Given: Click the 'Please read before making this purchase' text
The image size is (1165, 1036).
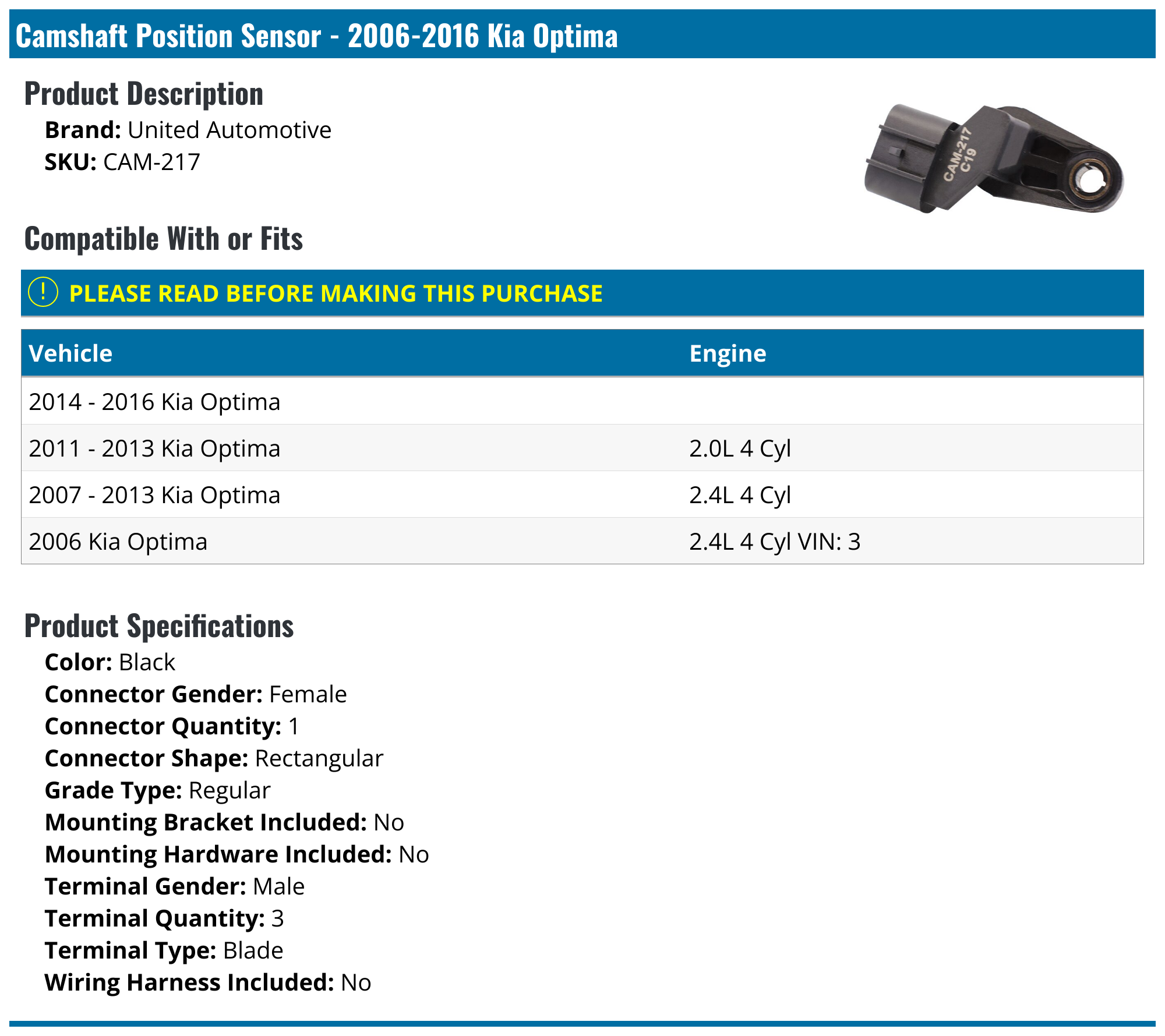Looking at the screenshot, I should 336,294.
